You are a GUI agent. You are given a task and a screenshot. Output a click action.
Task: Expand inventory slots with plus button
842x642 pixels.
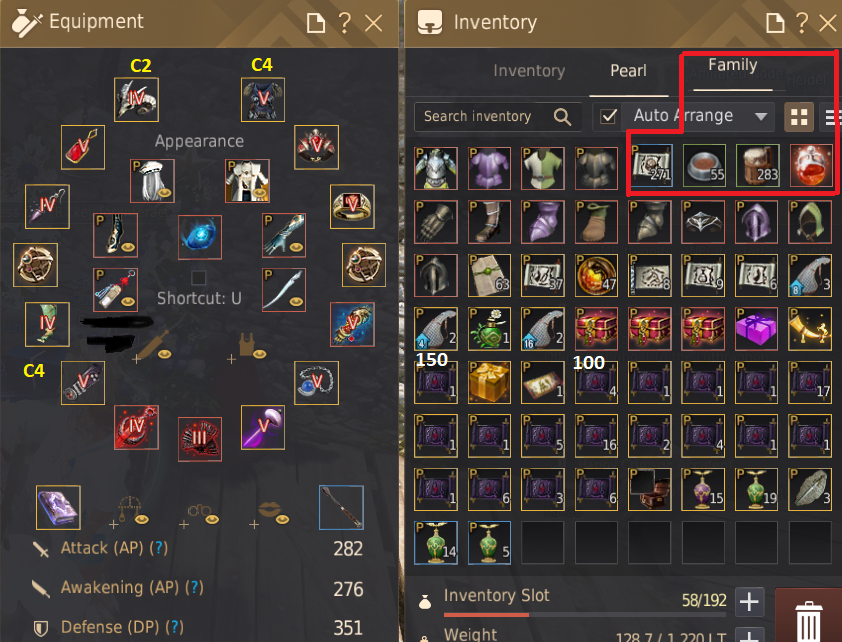point(749,601)
